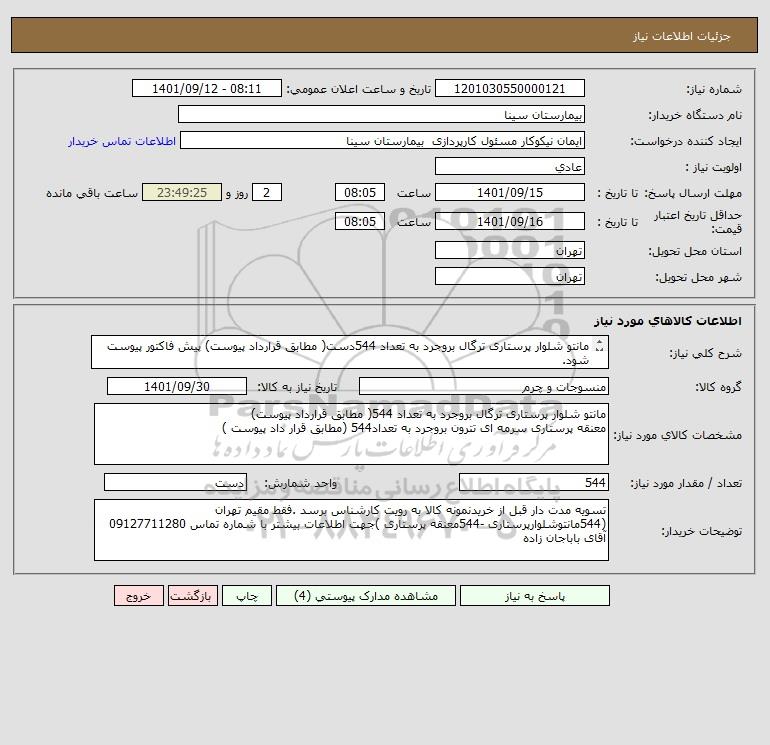Click response deadline date 1401/09/15
The image size is (770, 745).
click(510, 193)
